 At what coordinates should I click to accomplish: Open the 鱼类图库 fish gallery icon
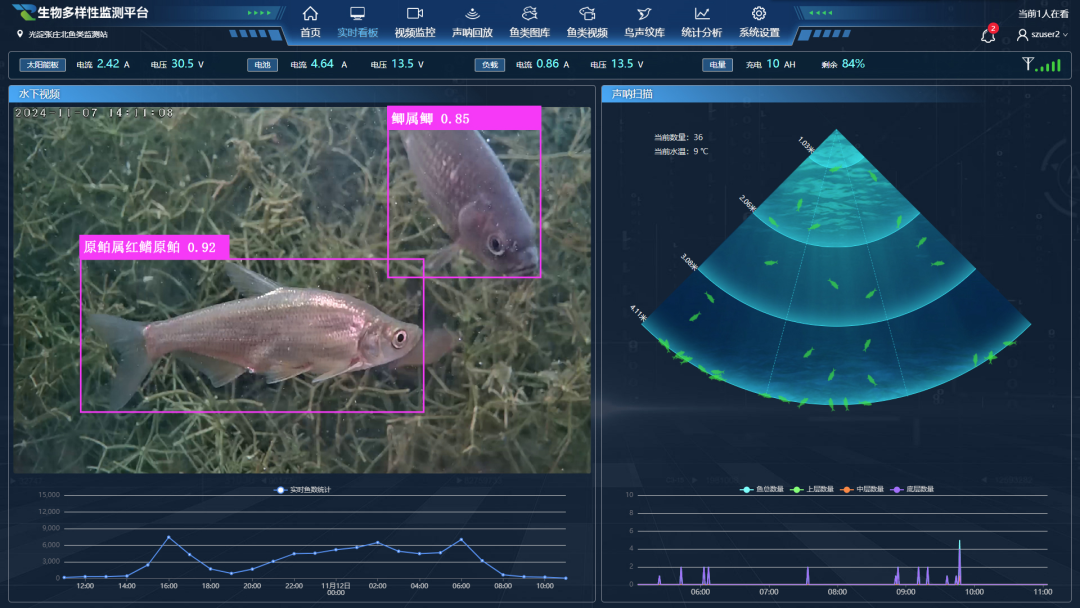530,14
